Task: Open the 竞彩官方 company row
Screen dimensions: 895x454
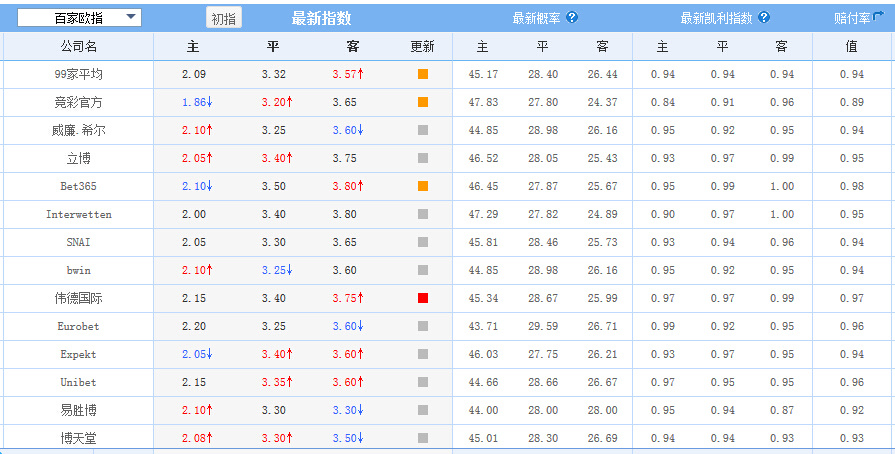Action: coord(448,102)
